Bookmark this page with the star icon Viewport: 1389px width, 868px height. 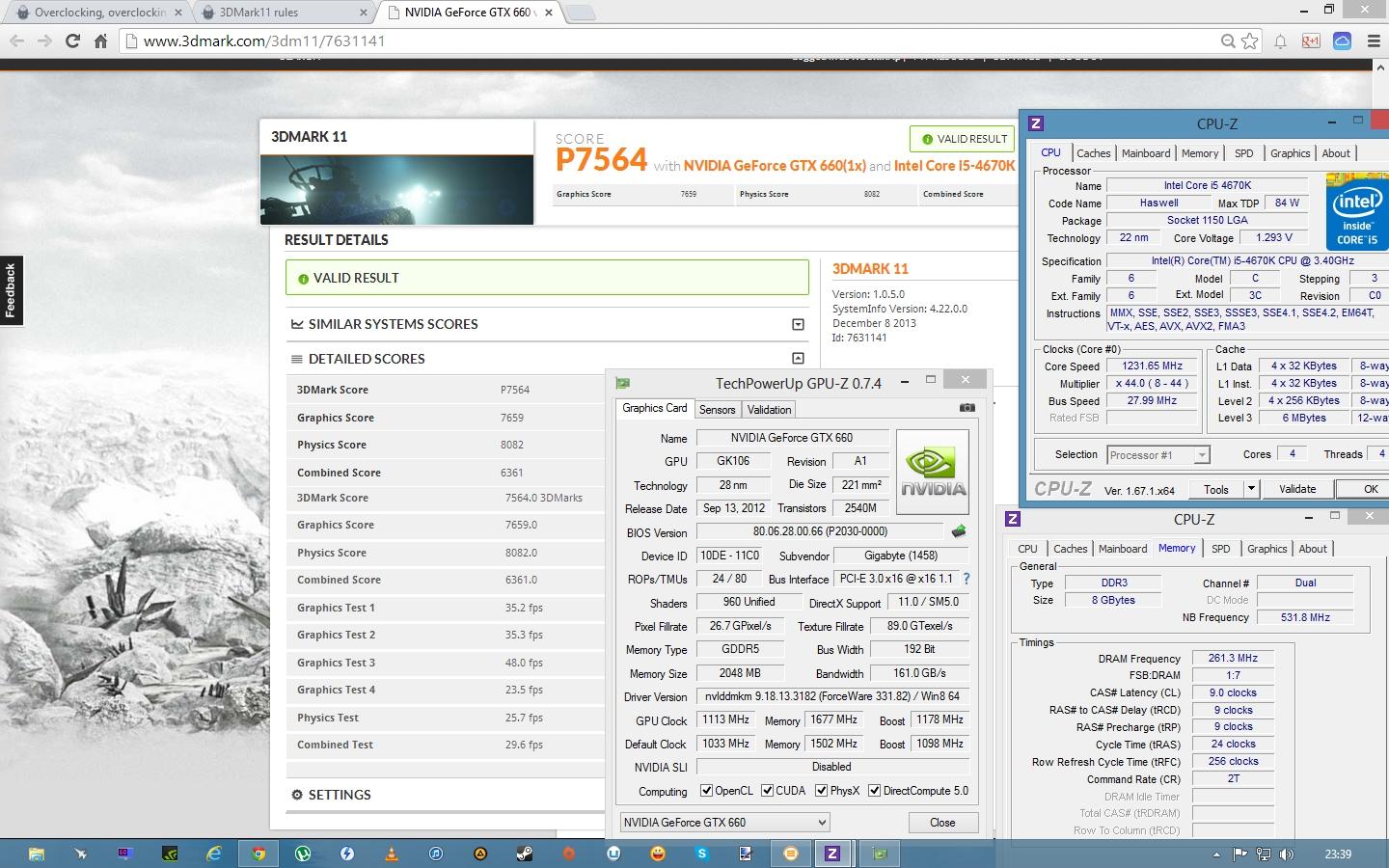coord(1249,41)
